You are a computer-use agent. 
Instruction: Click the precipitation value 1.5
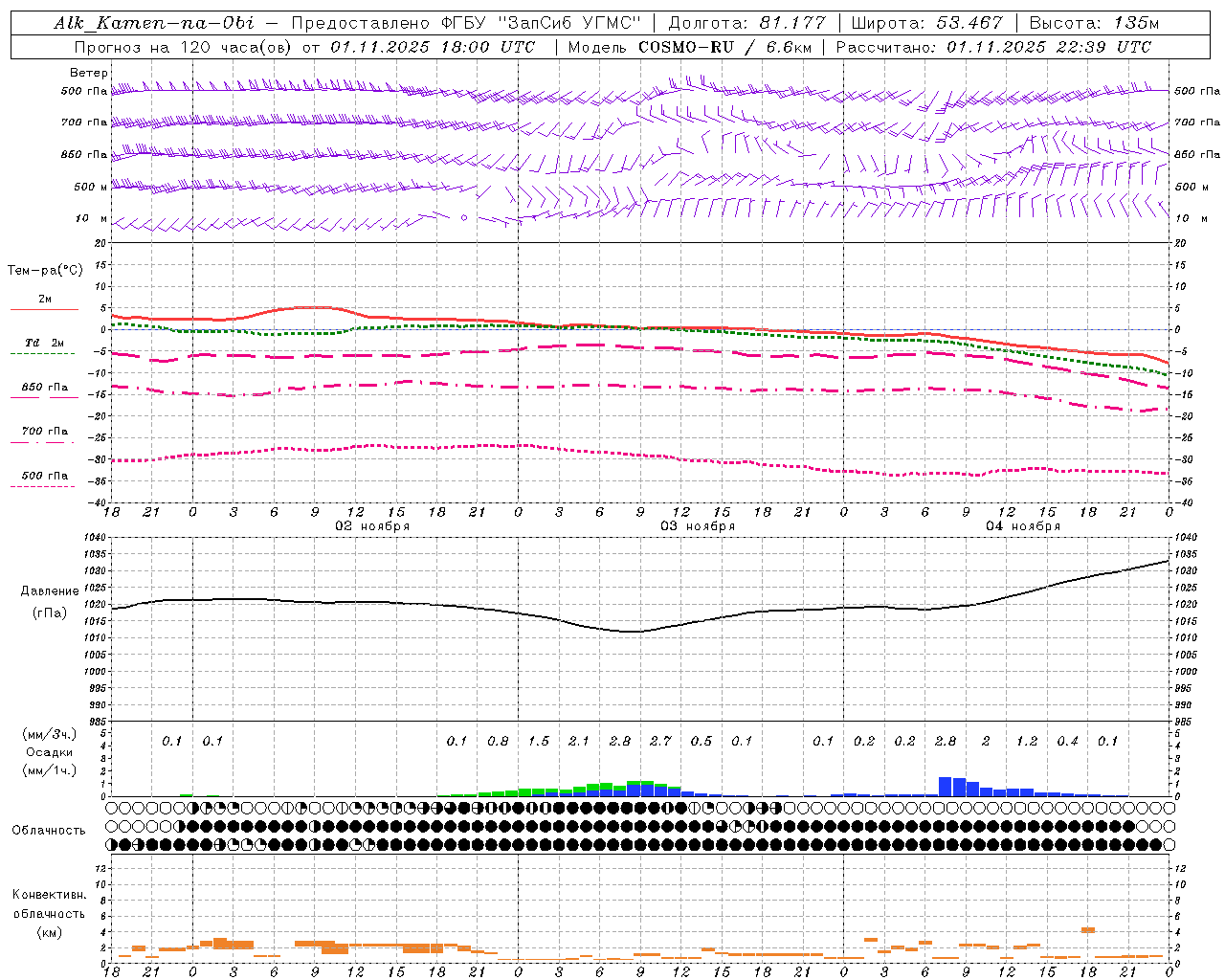point(539,741)
